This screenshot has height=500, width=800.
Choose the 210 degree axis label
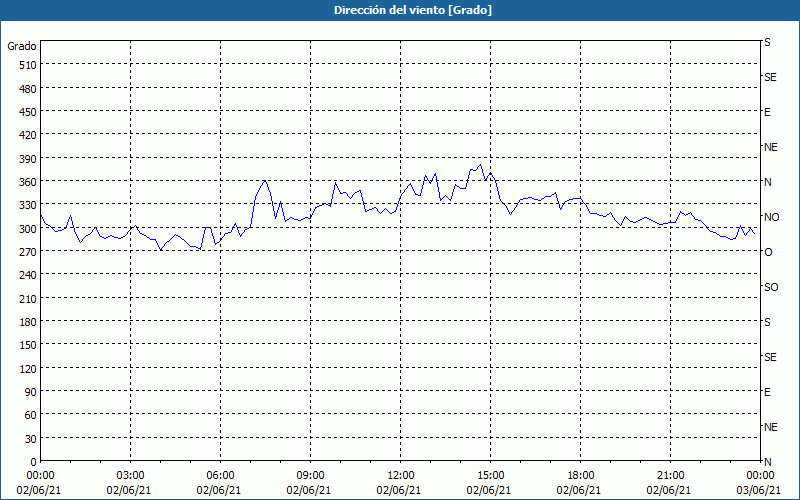point(29,299)
